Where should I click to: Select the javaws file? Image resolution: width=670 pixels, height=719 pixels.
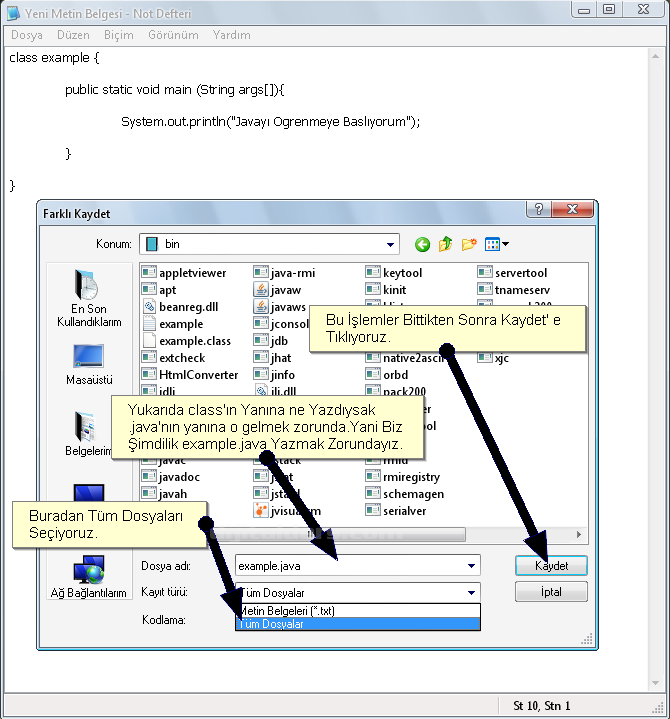coord(280,307)
